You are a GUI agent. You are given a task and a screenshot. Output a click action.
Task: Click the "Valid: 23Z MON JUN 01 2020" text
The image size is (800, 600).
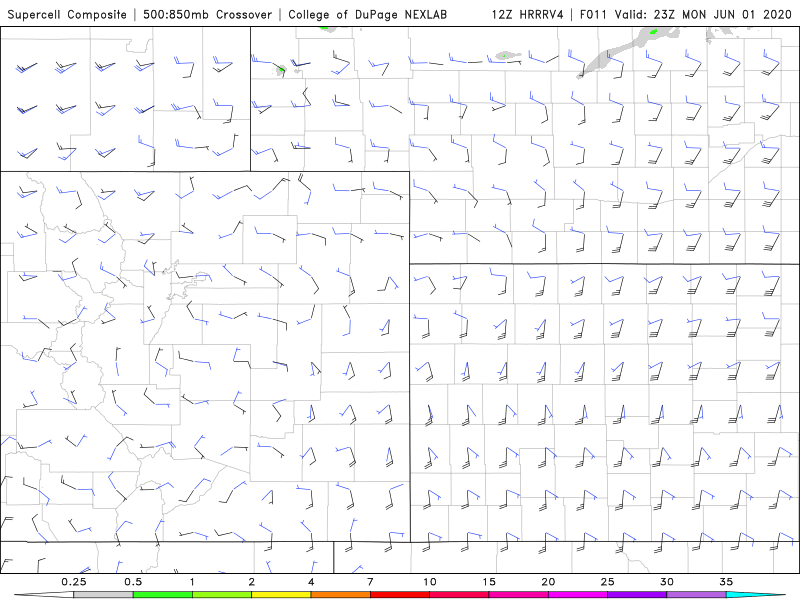click(x=703, y=14)
